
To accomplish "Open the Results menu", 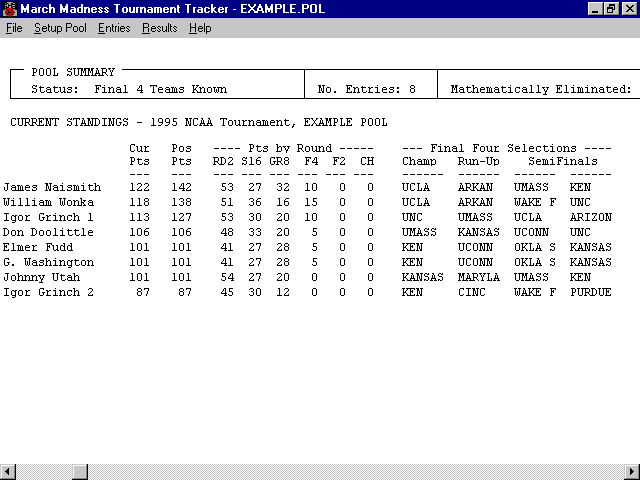I will click(159, 28).
